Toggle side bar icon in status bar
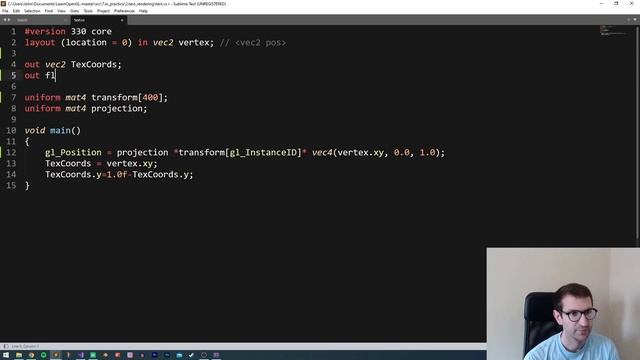The width and height of the screenshot is (640, 360). [x=6, y=346]
